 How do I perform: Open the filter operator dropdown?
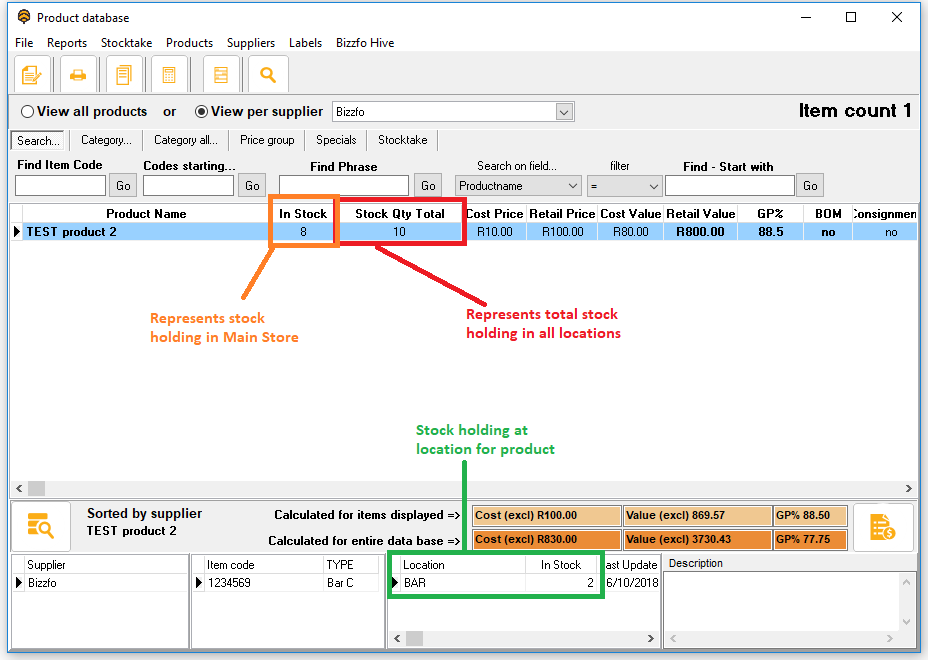(x=654, y=186)
